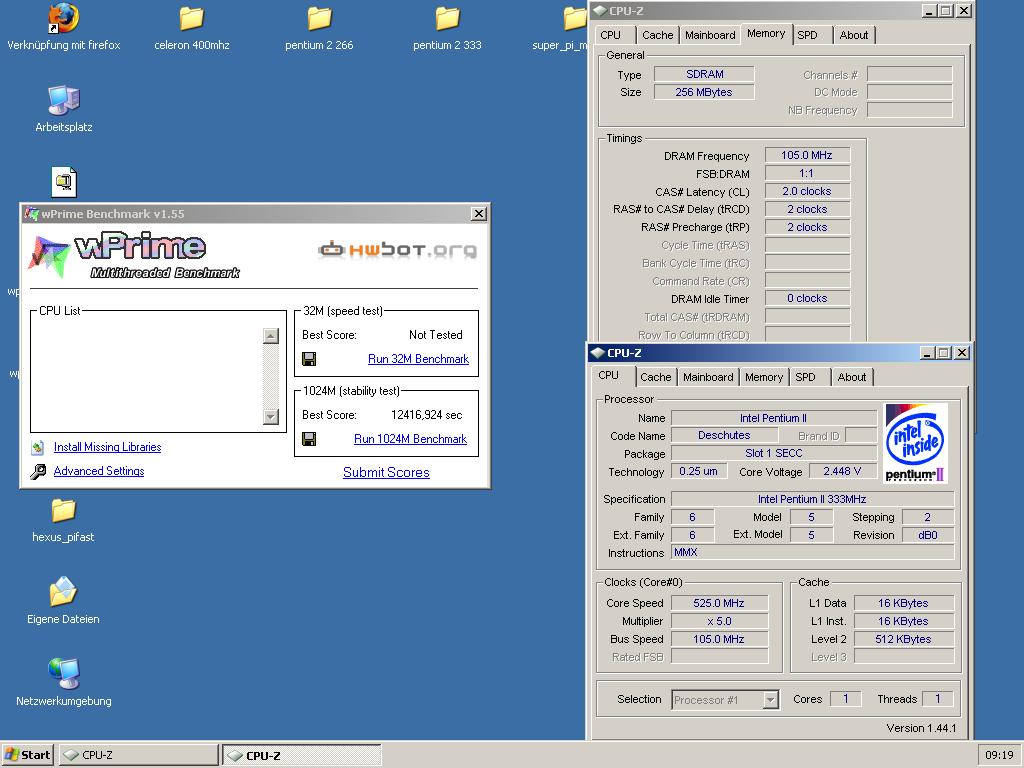Screen dimensions: 1024x768
Task: Open the Netzwerkumgebung icon
Action: coord(63,673)
